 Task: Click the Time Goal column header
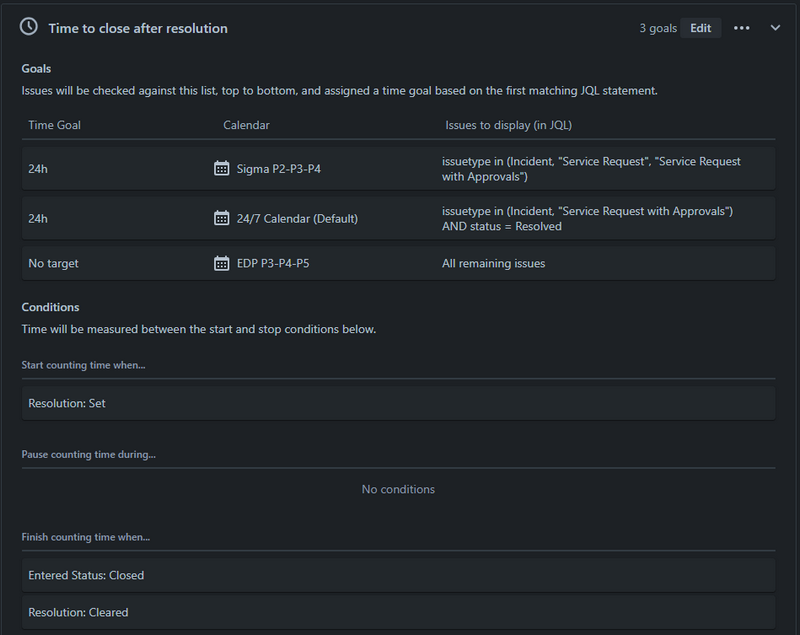[x=55, y=125]
